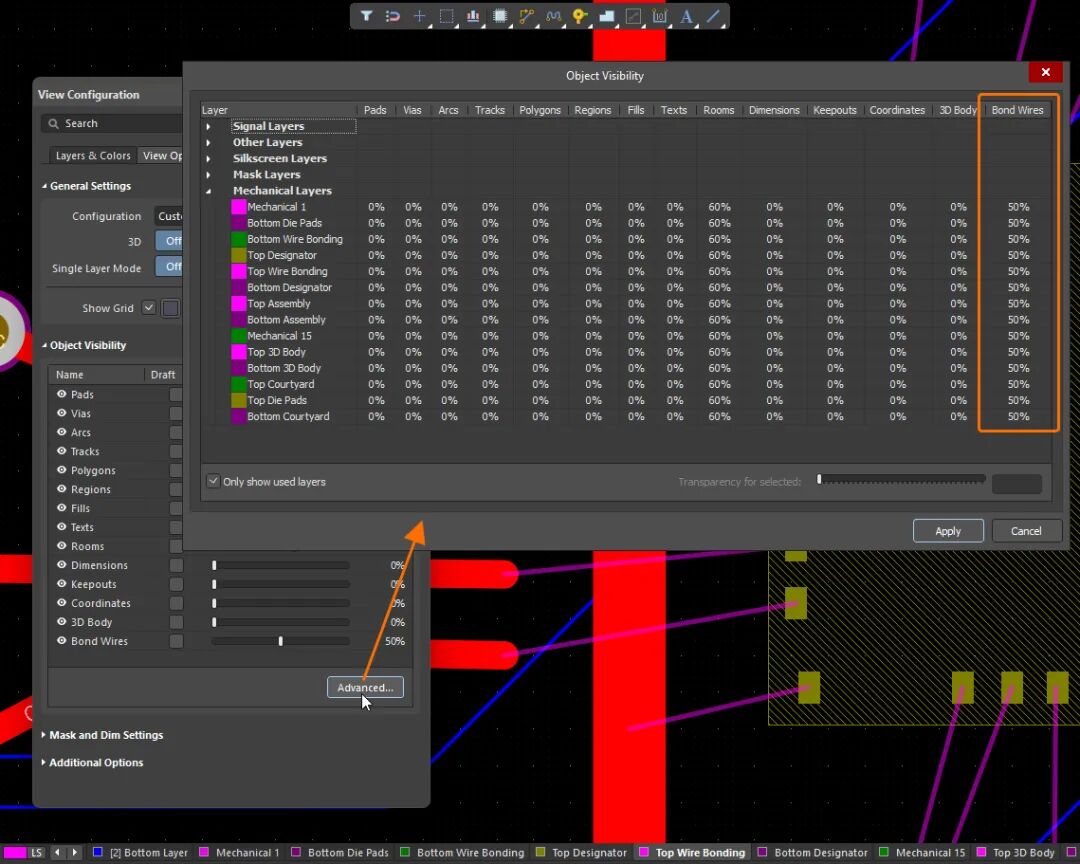Screen dimensions: 1080x864
Task: Toggle the Show Grid checkbox
Action: pos(149,308)
